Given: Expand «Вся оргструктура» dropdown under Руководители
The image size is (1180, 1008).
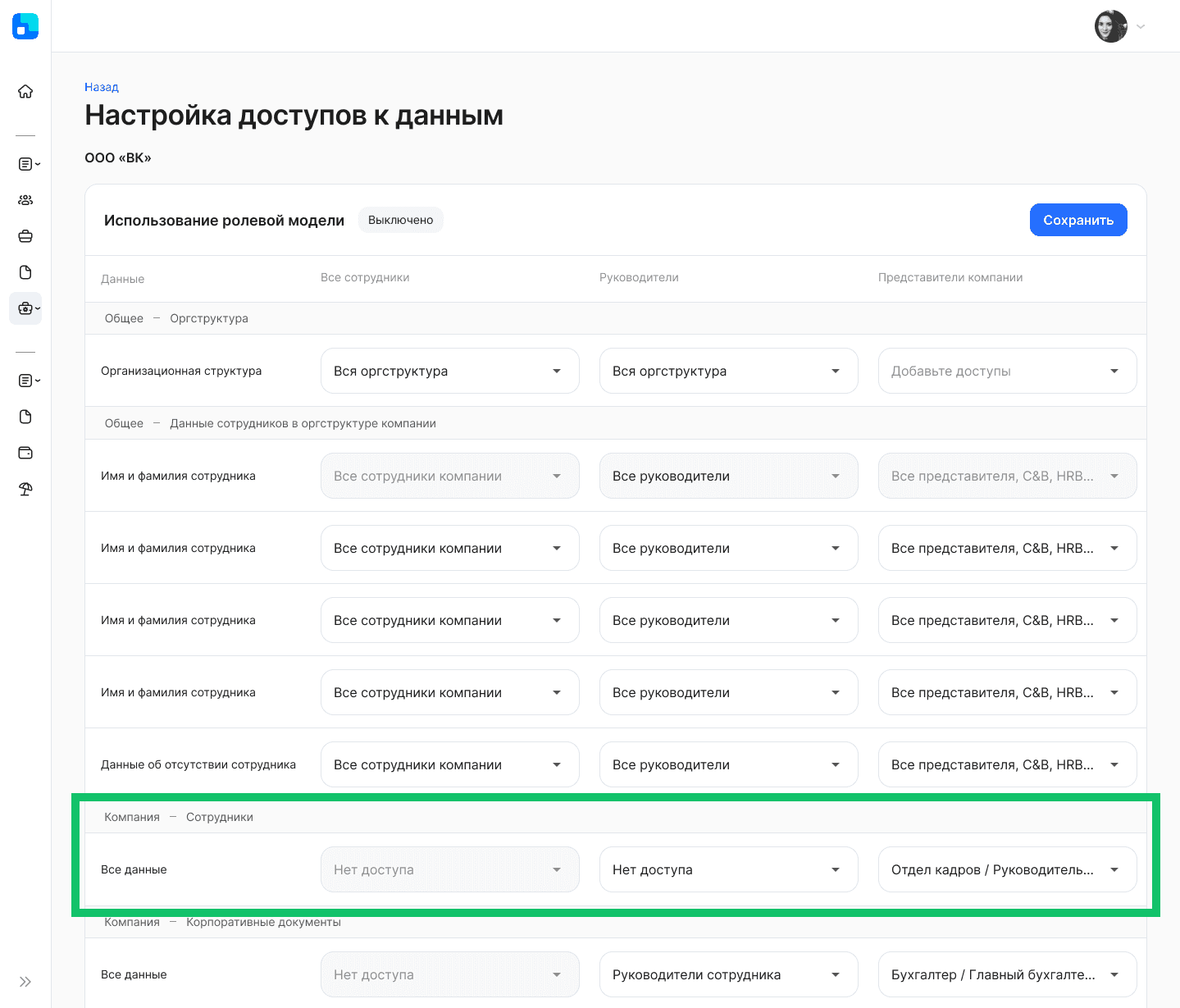Looking at the screenshot, I should pos(728,371).
